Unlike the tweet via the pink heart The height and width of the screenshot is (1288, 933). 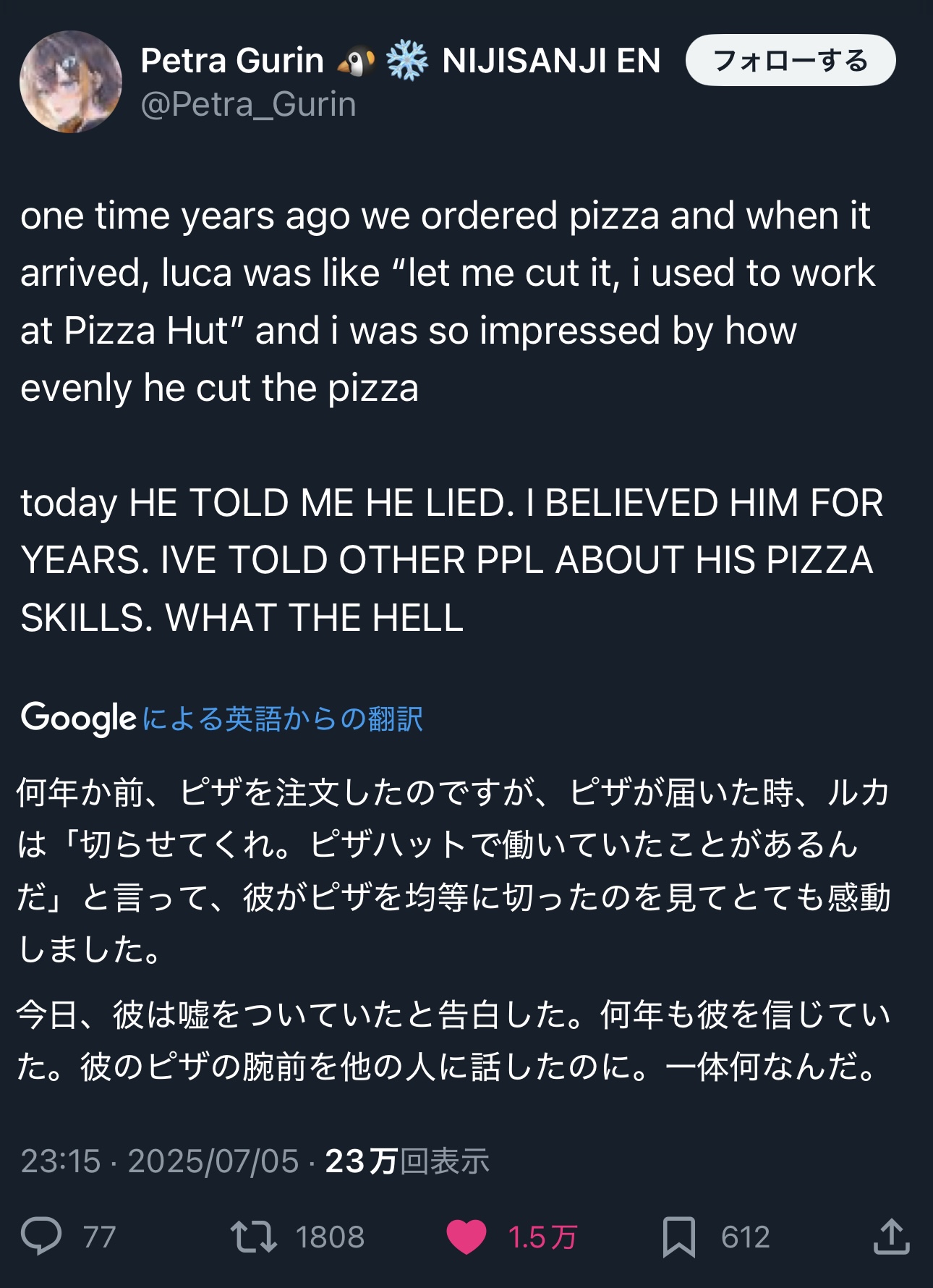466,1237
